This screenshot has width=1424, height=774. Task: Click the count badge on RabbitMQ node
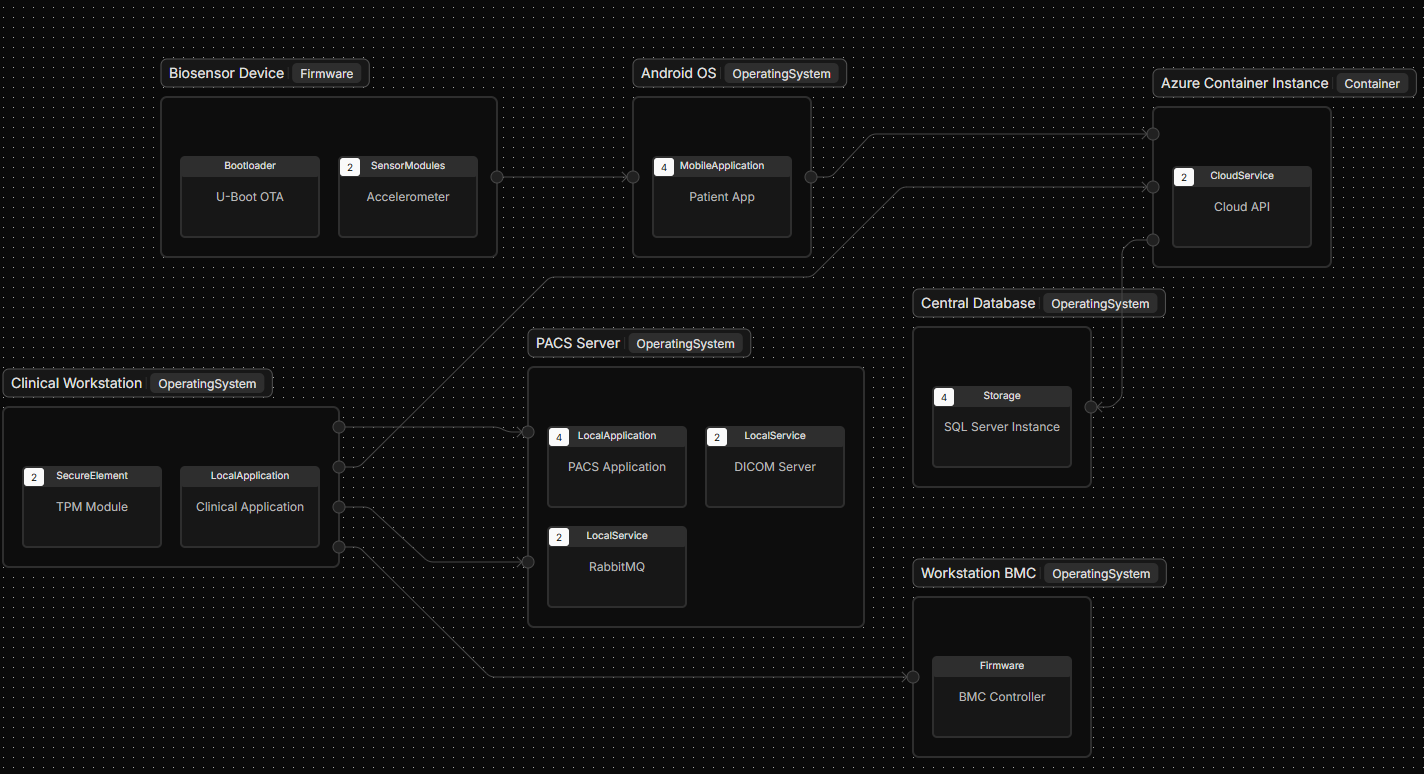pos(559,537)
